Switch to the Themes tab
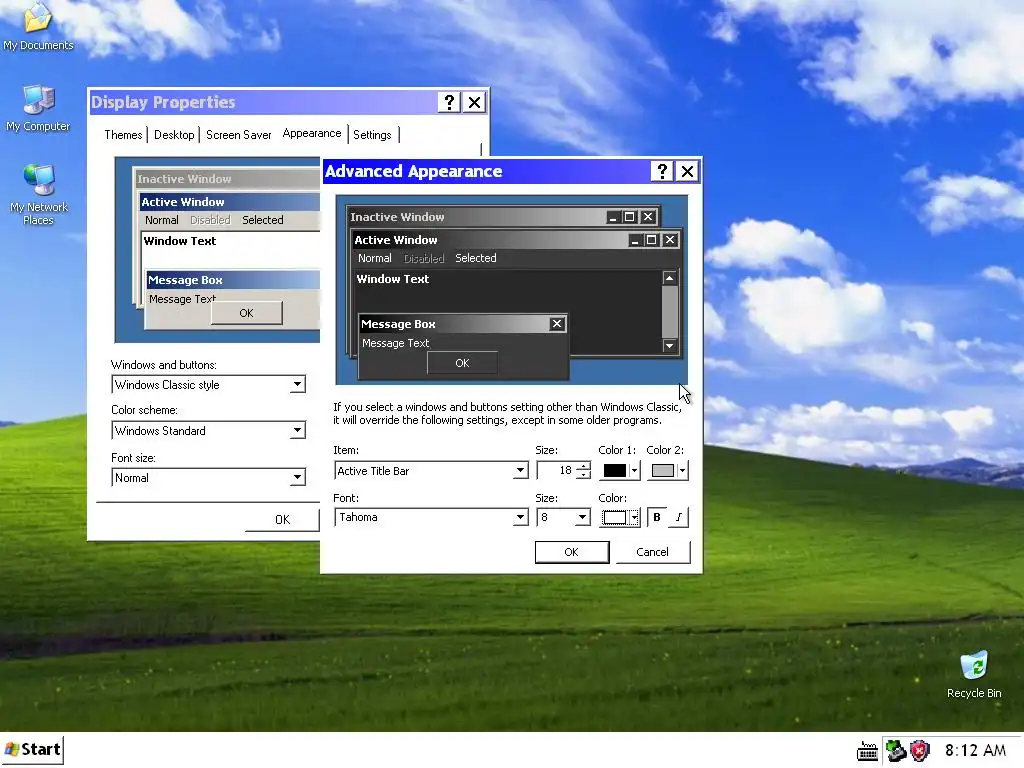This screenshot has height=768, width=1024. [x=123, y=135]
